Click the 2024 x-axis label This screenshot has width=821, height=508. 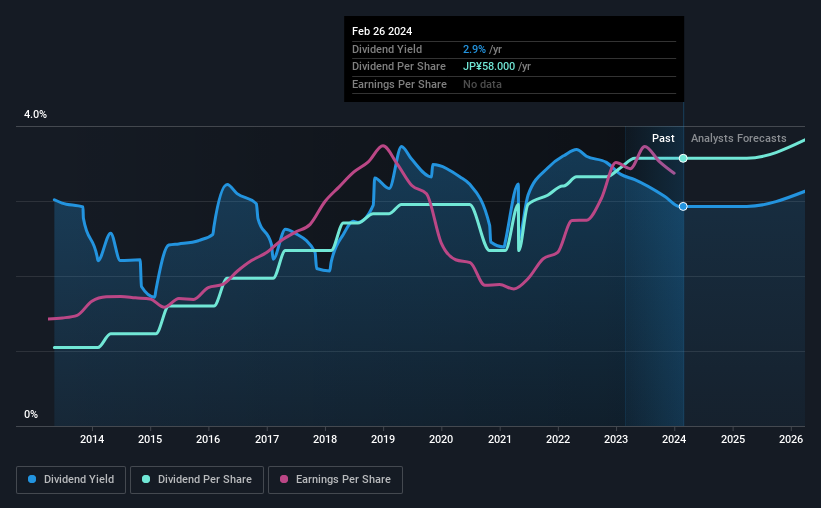674,439
